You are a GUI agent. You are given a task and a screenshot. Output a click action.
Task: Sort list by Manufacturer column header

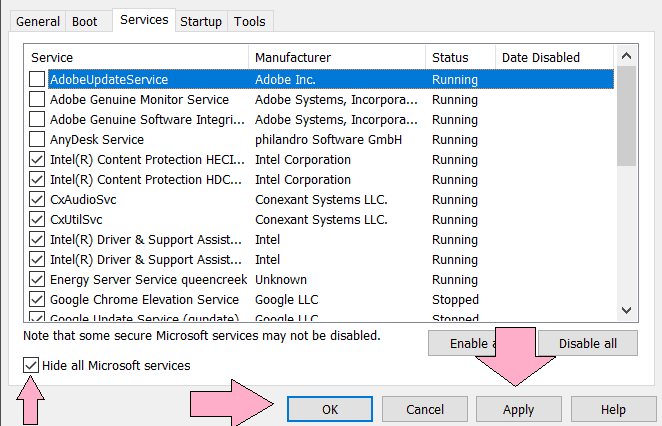(336, 57)
